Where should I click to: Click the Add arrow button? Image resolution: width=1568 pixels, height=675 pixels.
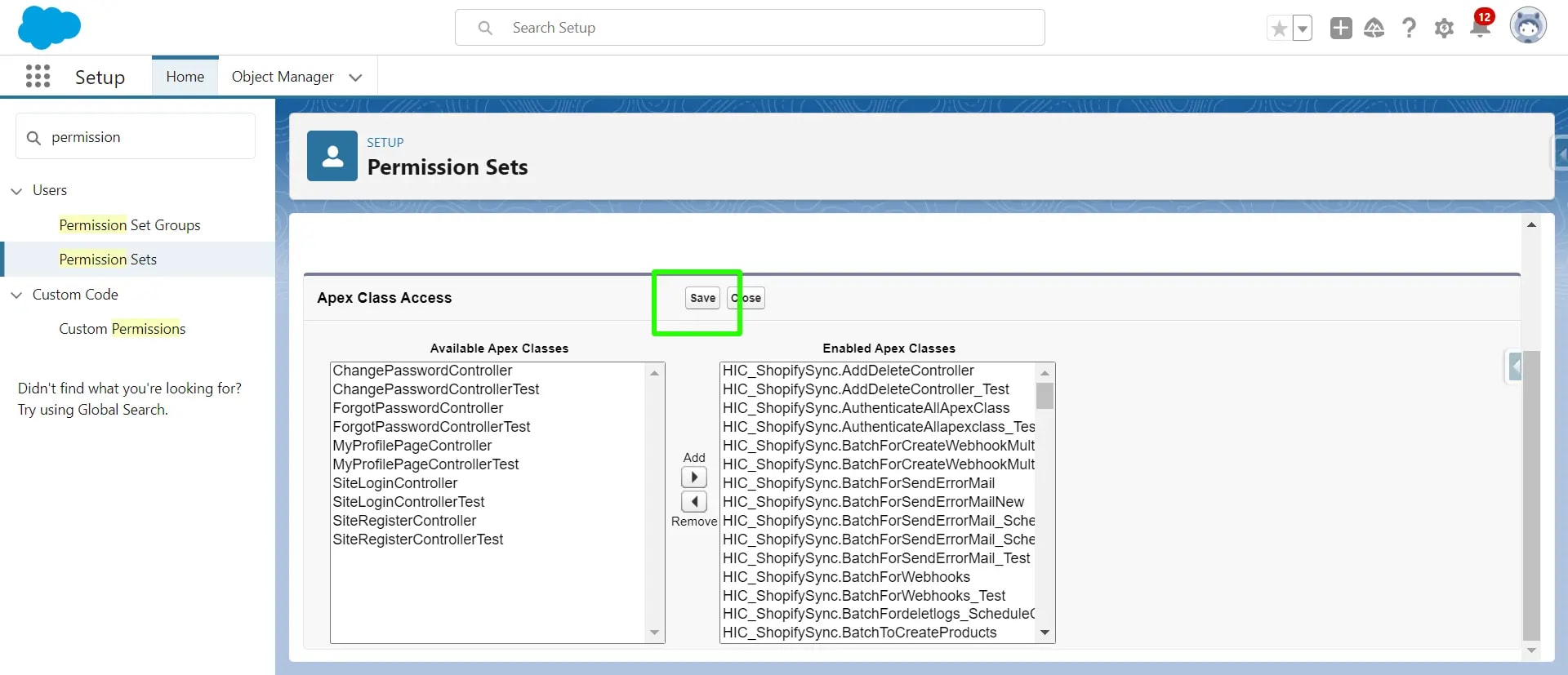[694, 477]
